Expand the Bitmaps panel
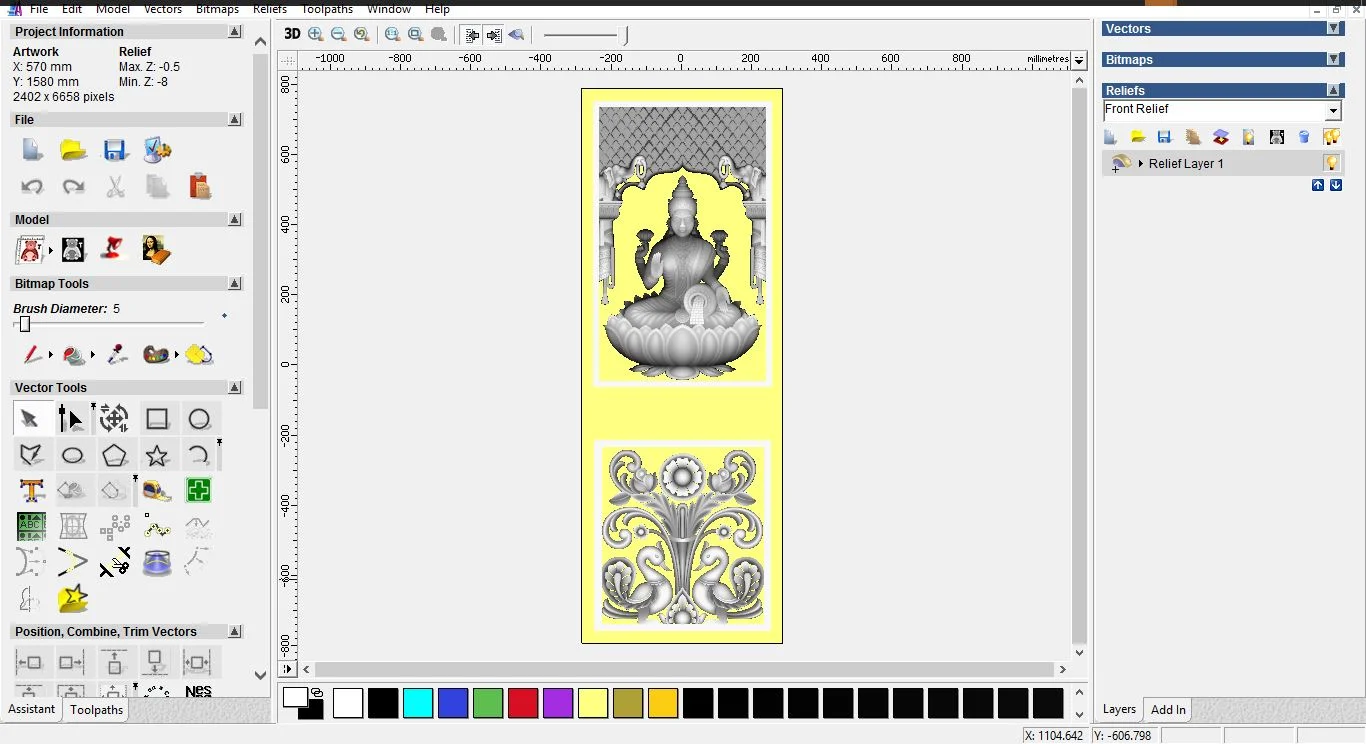Screen dimensions: 1366x744 pyautogui.click(x=1333, y=60)
